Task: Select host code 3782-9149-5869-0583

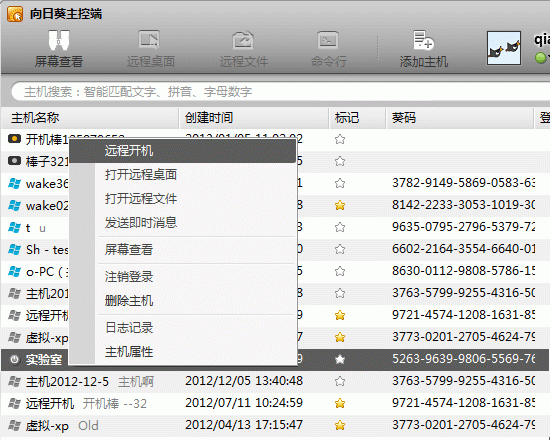Action: click(x=463, y=183)
